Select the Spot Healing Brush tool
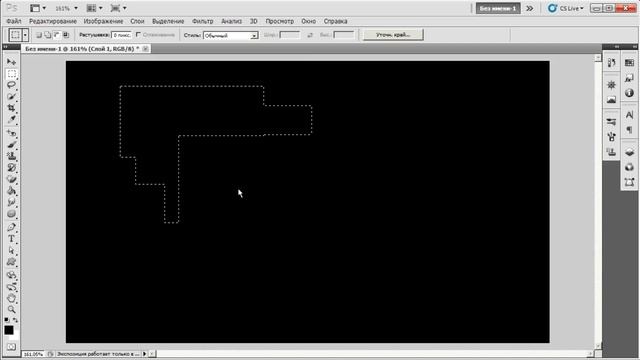640x360 pixels. point(11,133)
